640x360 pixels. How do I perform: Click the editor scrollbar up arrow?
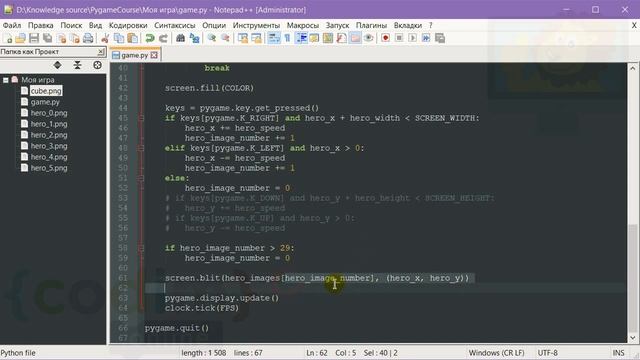click(x=633, y=68)
